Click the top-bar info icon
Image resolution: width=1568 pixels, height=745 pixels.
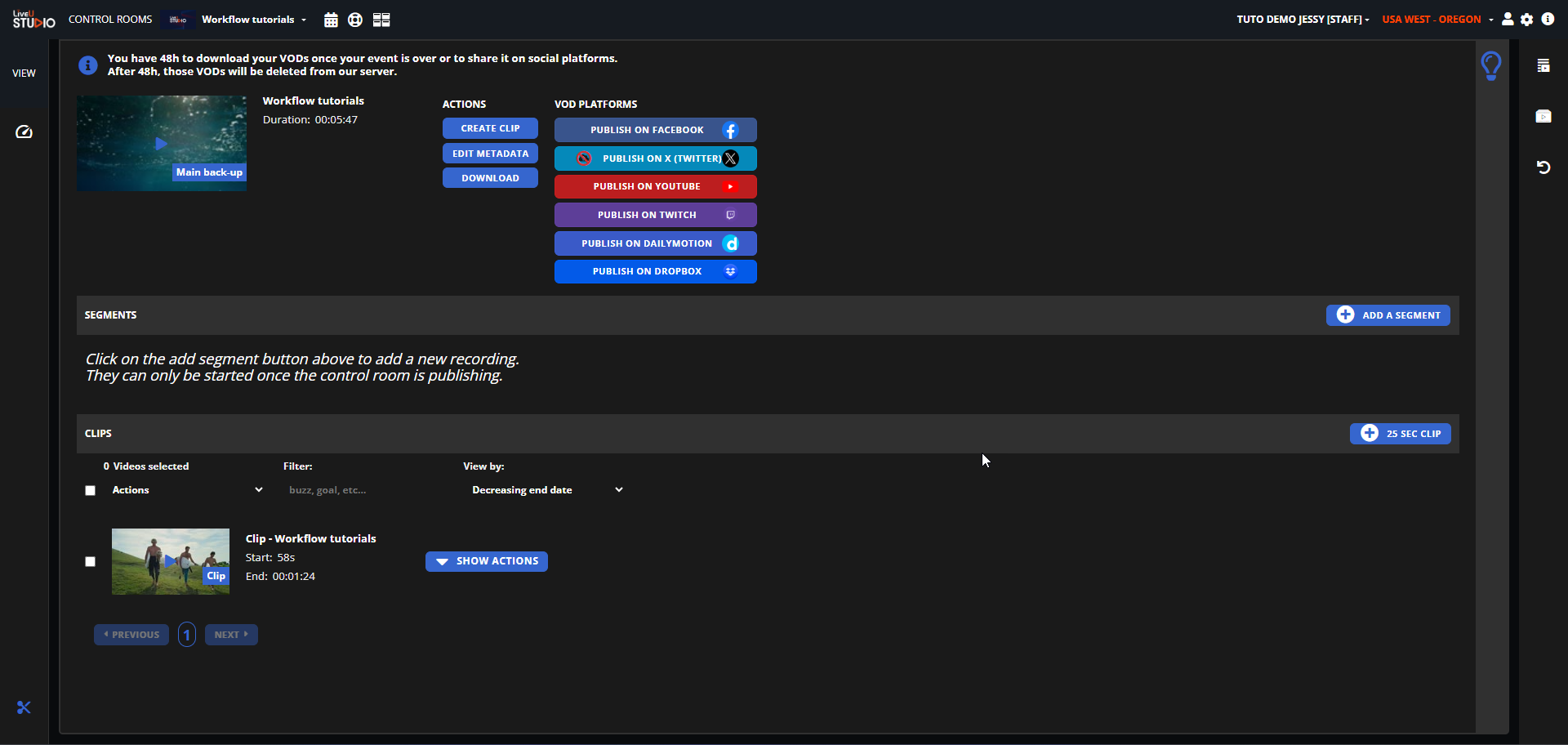click(x=1548, y=19)
